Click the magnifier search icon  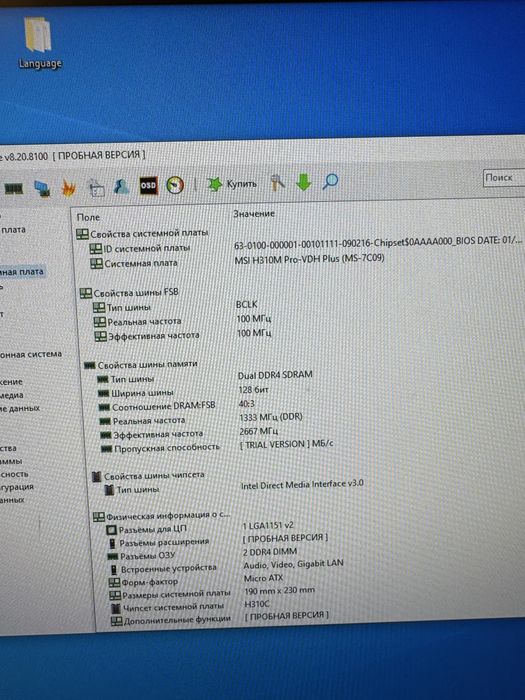point(330,181)
